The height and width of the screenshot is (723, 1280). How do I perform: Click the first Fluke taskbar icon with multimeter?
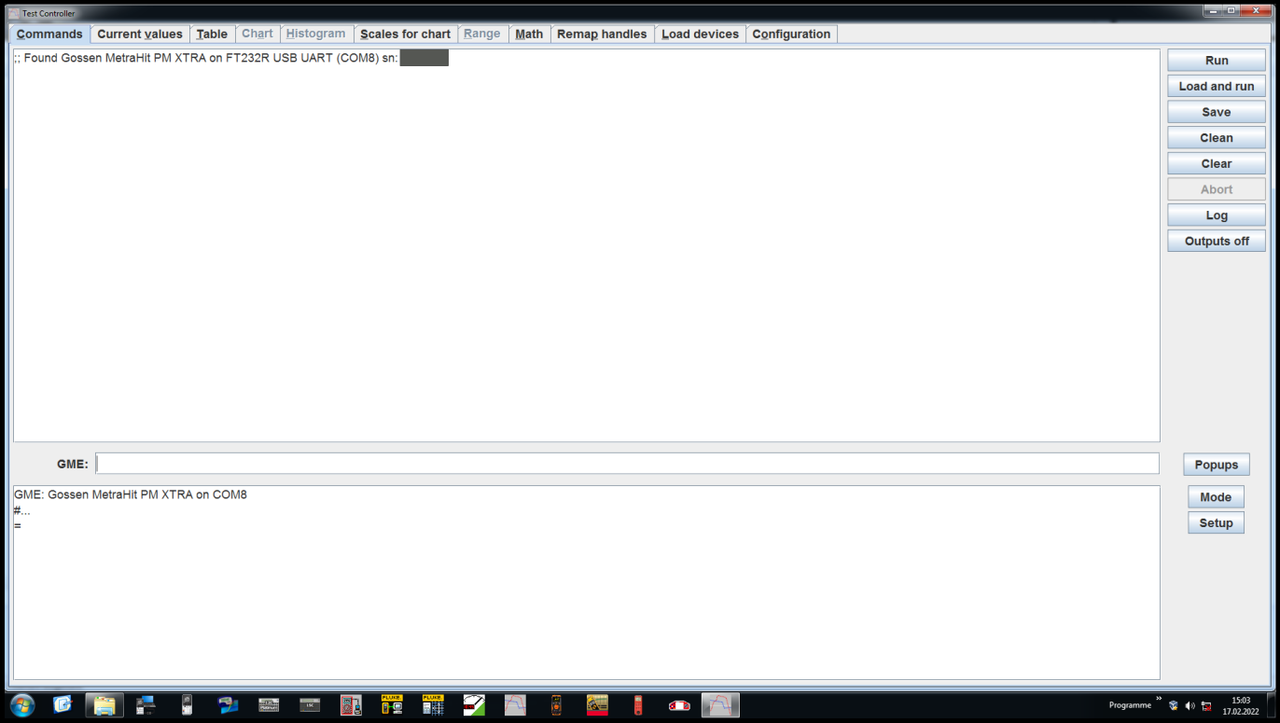pyautogui.click(x=392, y=706)
